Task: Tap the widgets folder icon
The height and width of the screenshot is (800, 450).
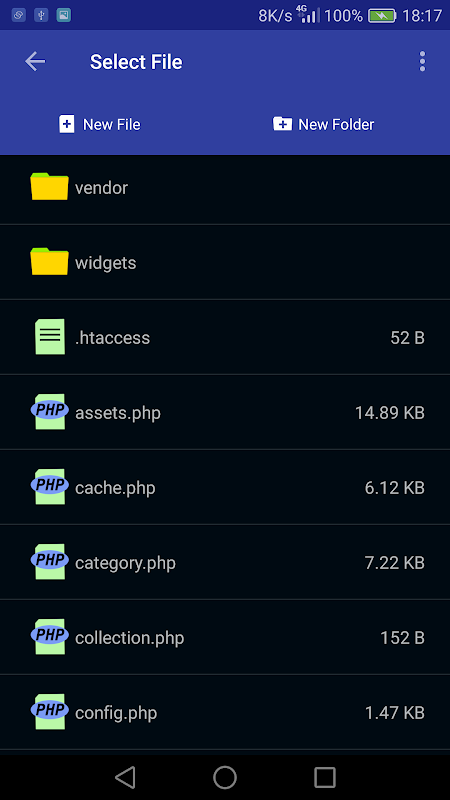Action: (49, 262)
